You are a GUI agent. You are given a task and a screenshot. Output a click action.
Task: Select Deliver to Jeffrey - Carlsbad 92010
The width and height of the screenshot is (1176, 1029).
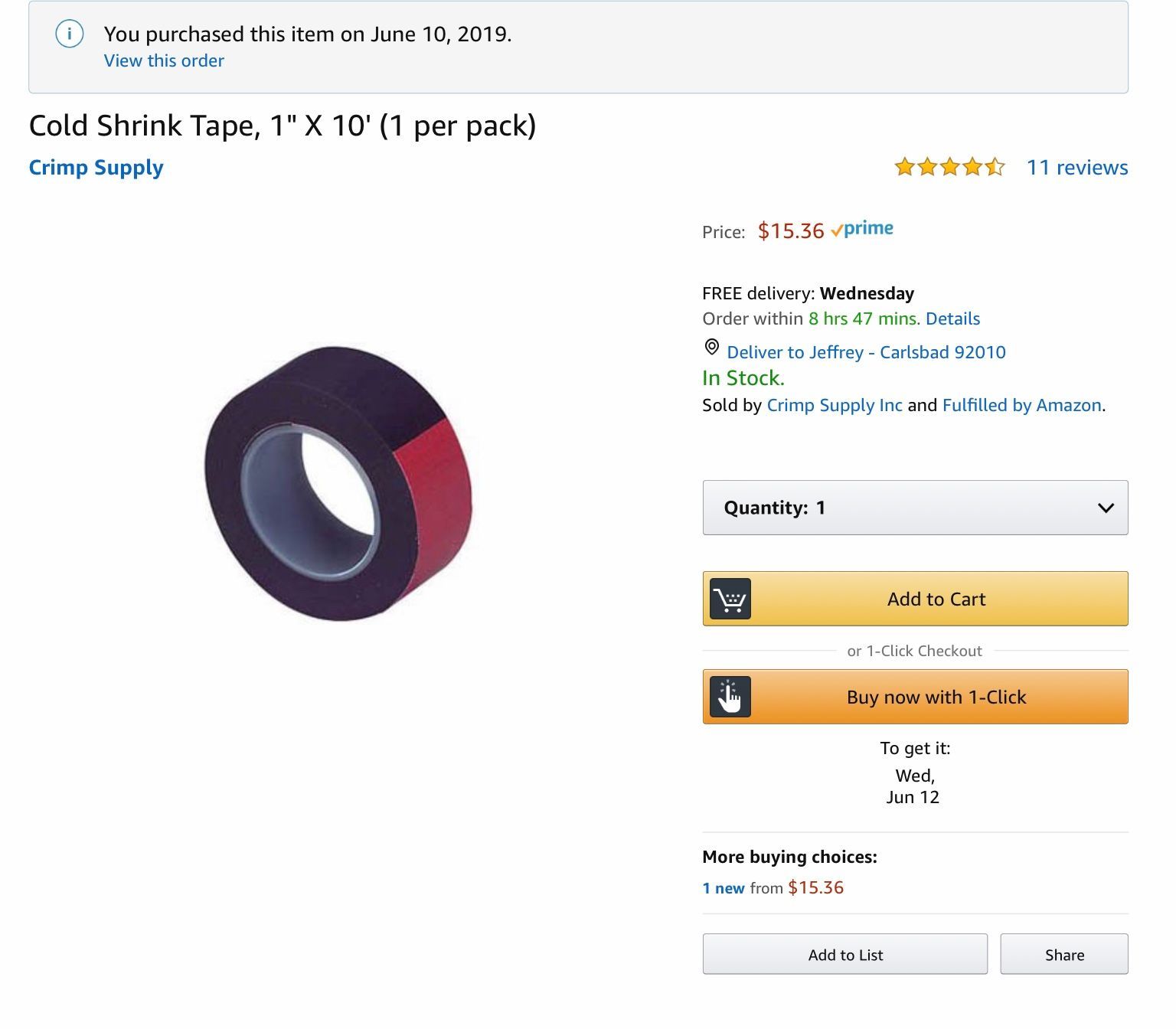coord(865,352)
